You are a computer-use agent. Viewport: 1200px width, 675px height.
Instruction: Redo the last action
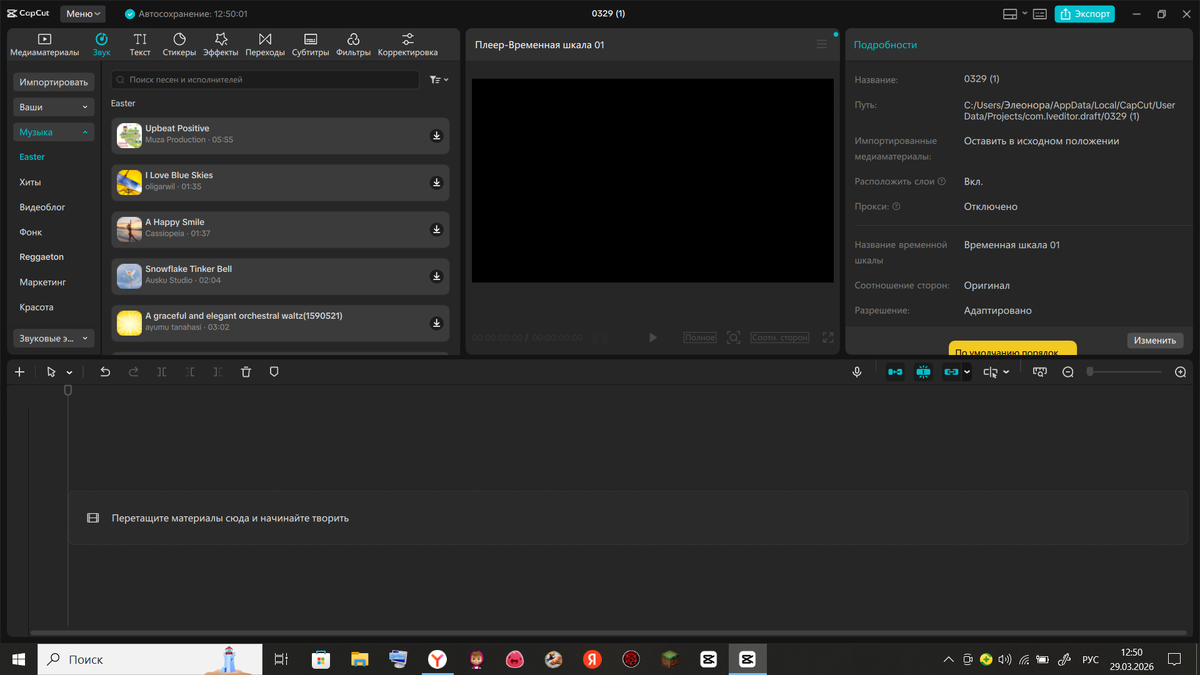[133, 372]
